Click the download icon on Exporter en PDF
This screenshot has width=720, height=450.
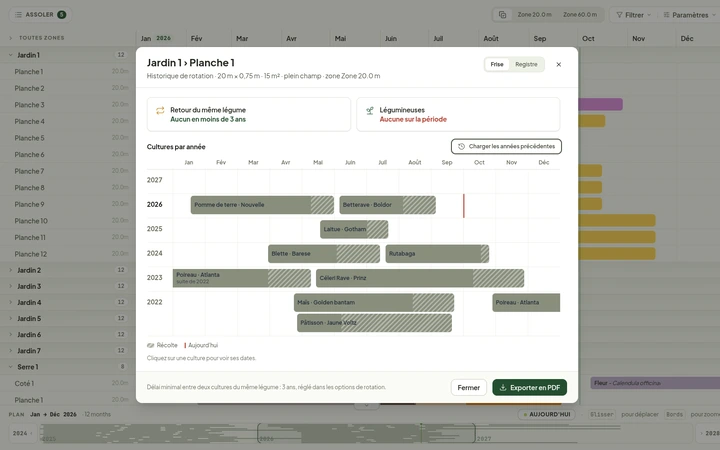503,388
